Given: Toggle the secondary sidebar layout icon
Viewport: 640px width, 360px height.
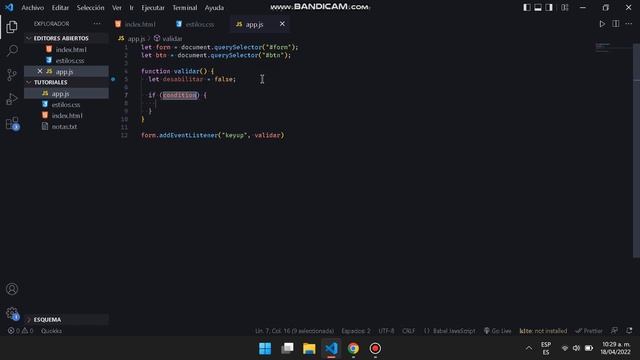Looking at the screenshot, I should click(549, 7).
